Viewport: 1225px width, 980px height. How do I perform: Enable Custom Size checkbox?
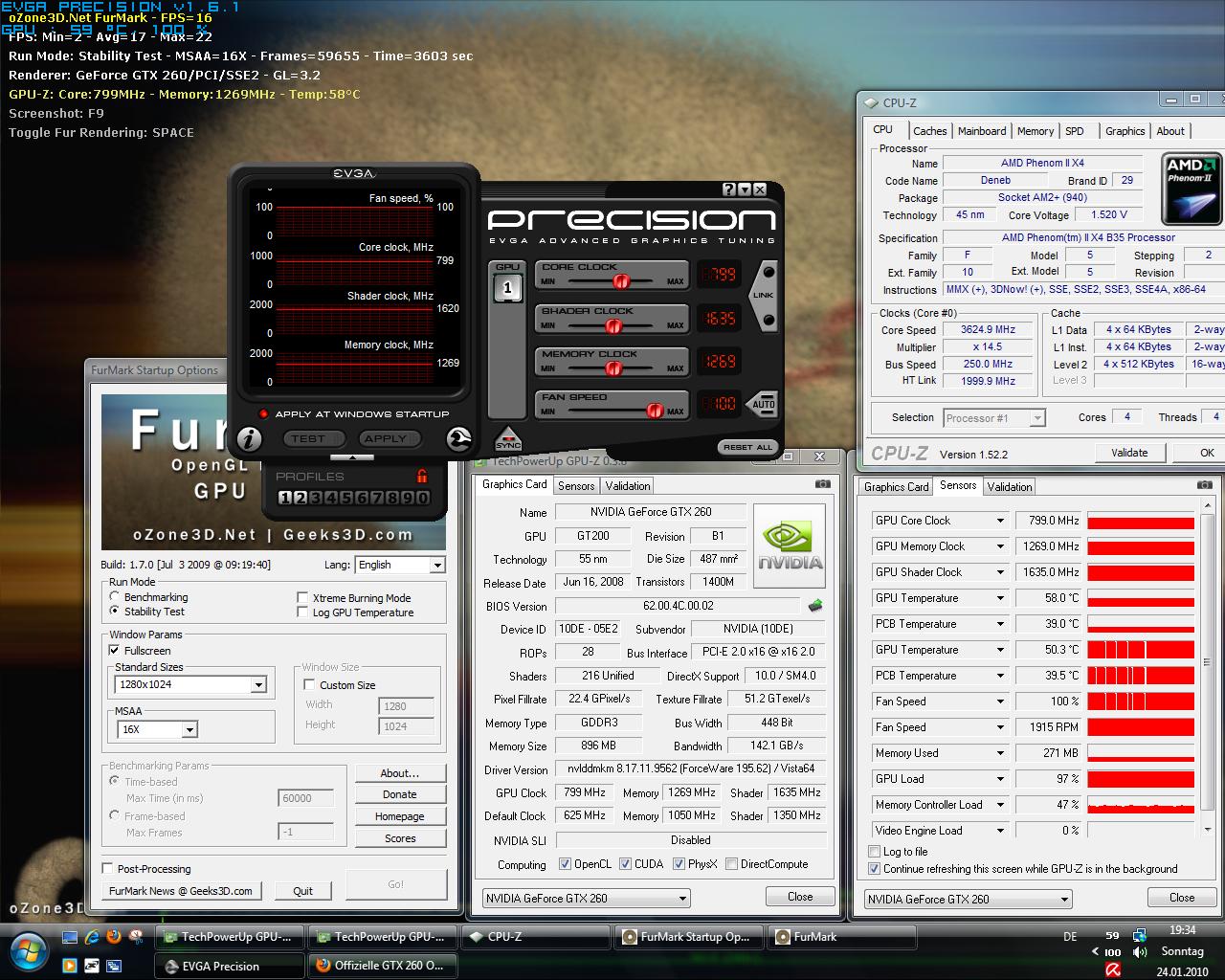309,685
